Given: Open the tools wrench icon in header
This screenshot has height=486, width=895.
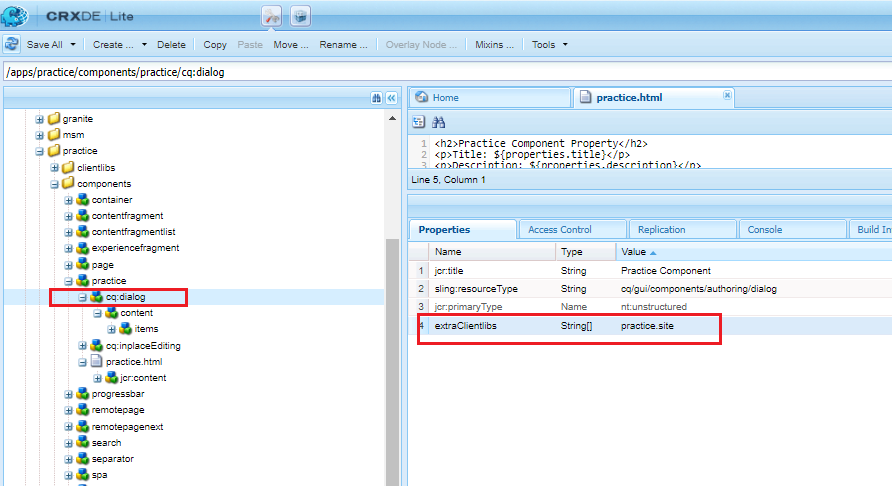Looking at the screenshot, I should click(x=272, y=16).
